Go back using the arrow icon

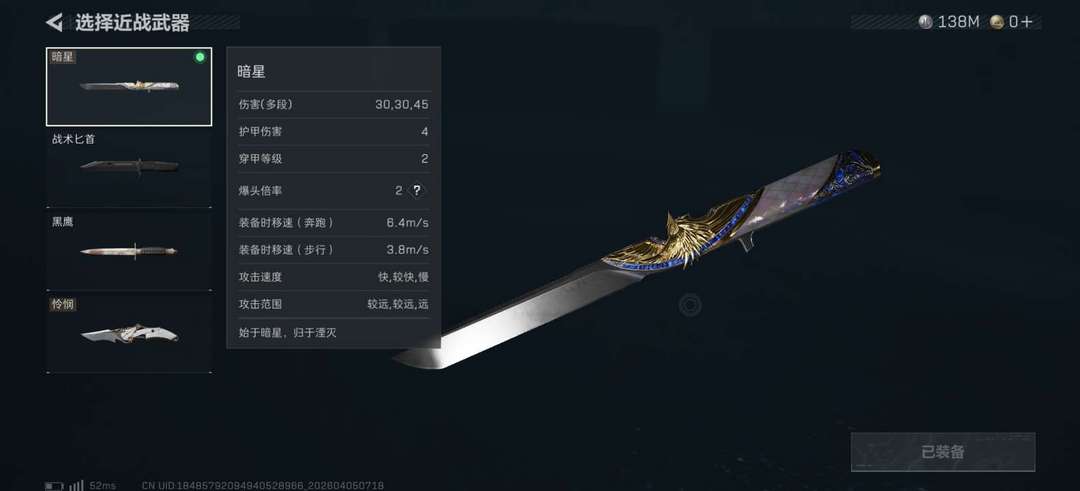pos(54,22)
